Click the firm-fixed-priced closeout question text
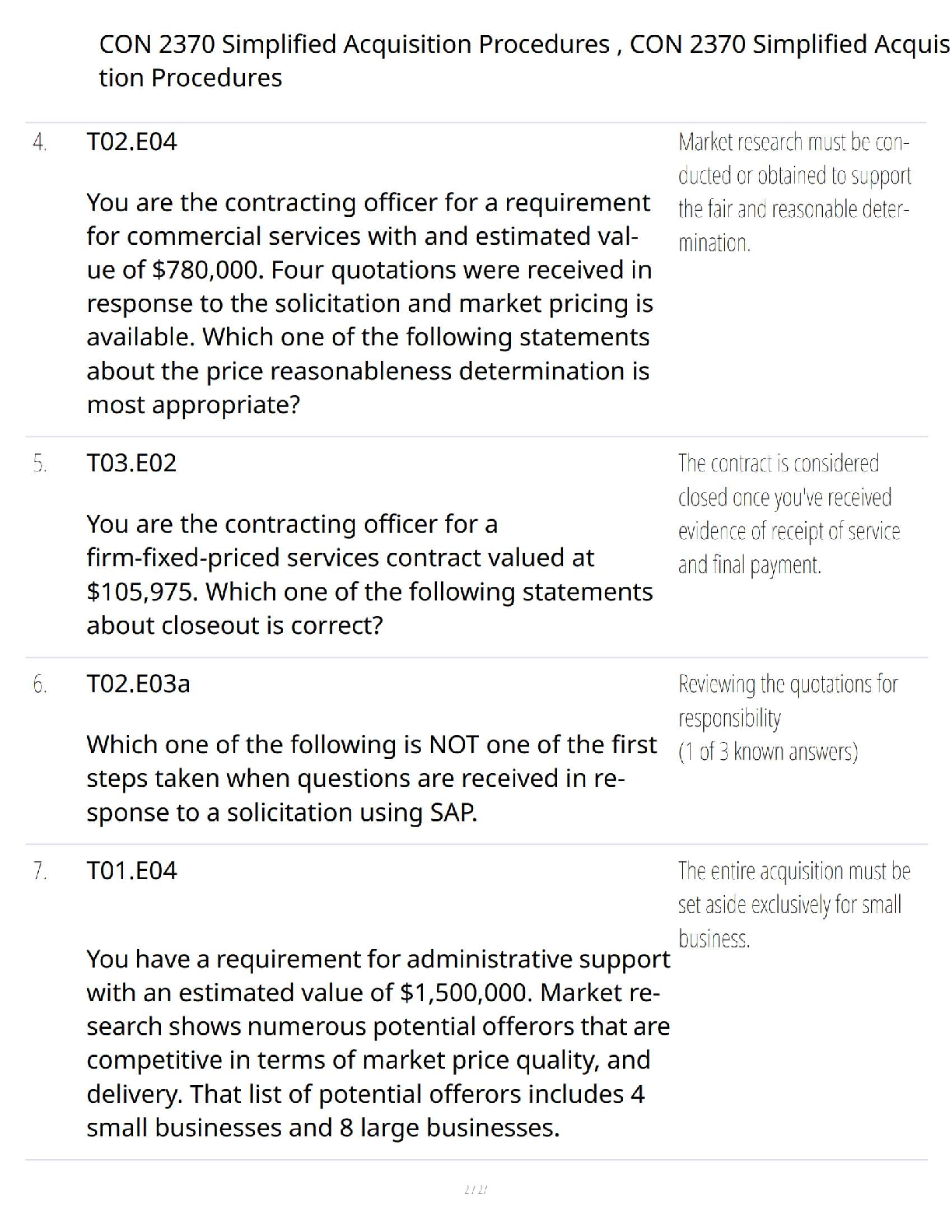Image resolution: width=952 pixels, height=1232 pixels. click(x=369, y=575)
